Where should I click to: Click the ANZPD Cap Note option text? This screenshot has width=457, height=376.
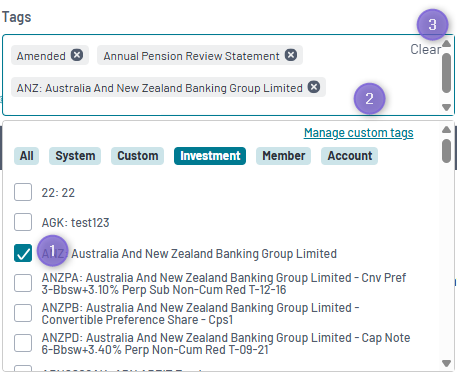click(226, 343)
